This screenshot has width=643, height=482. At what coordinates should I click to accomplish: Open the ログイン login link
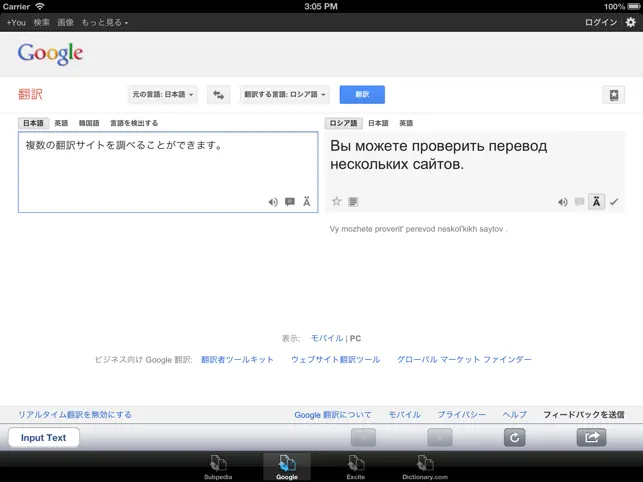(601, 23)
